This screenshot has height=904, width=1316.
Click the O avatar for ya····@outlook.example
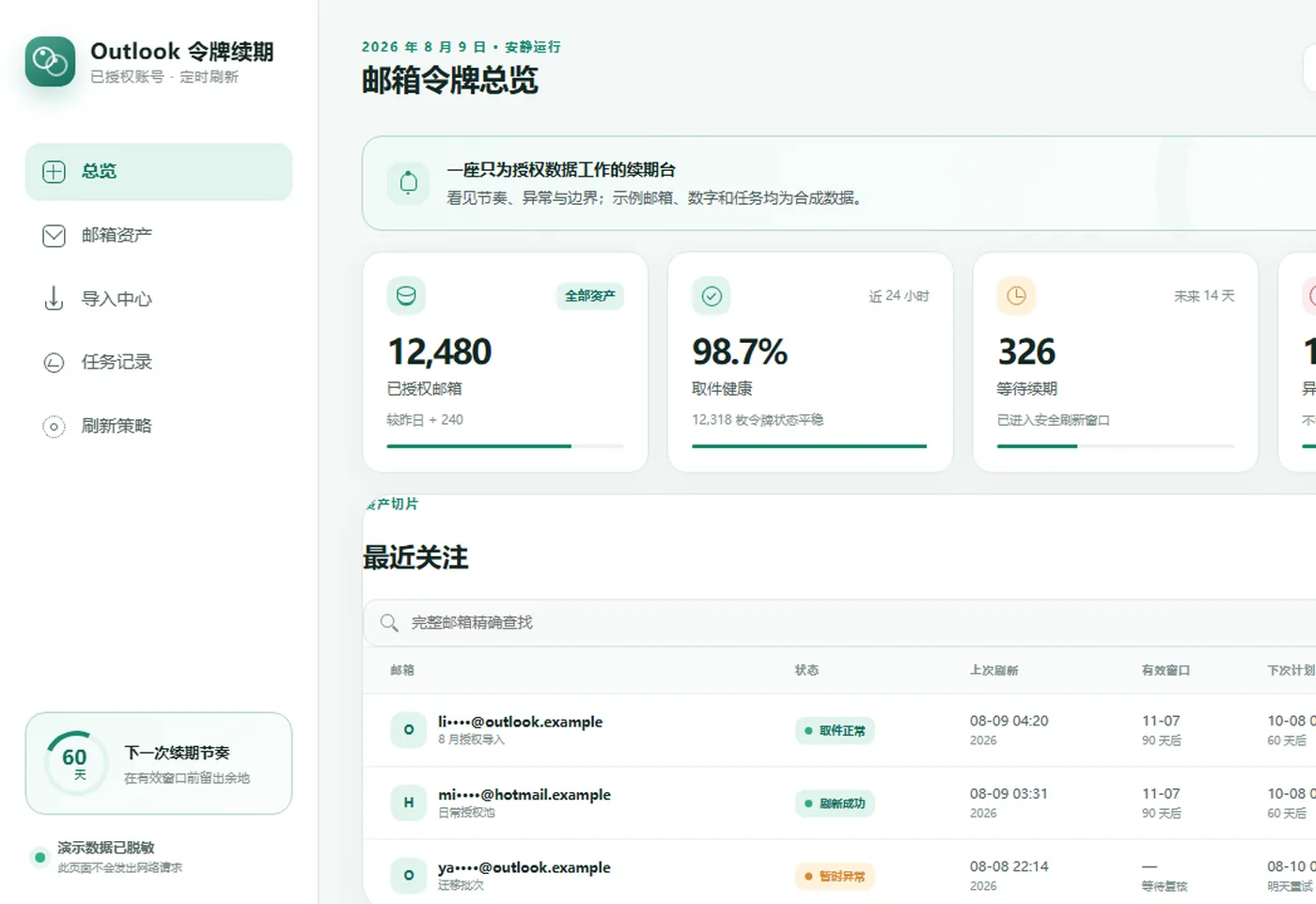(408, 875)
